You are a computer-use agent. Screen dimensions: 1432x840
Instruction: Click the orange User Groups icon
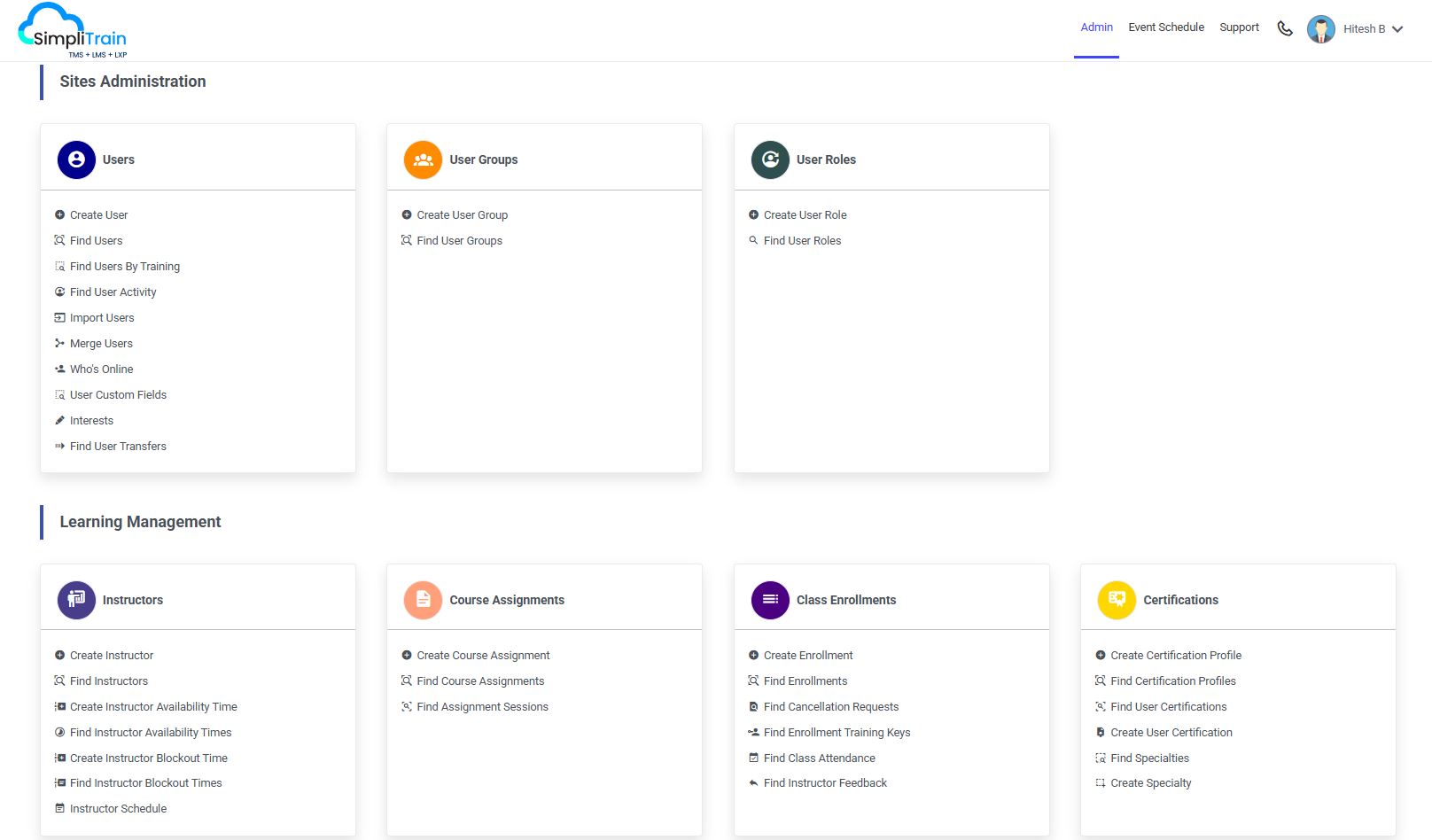pos(423,159)
